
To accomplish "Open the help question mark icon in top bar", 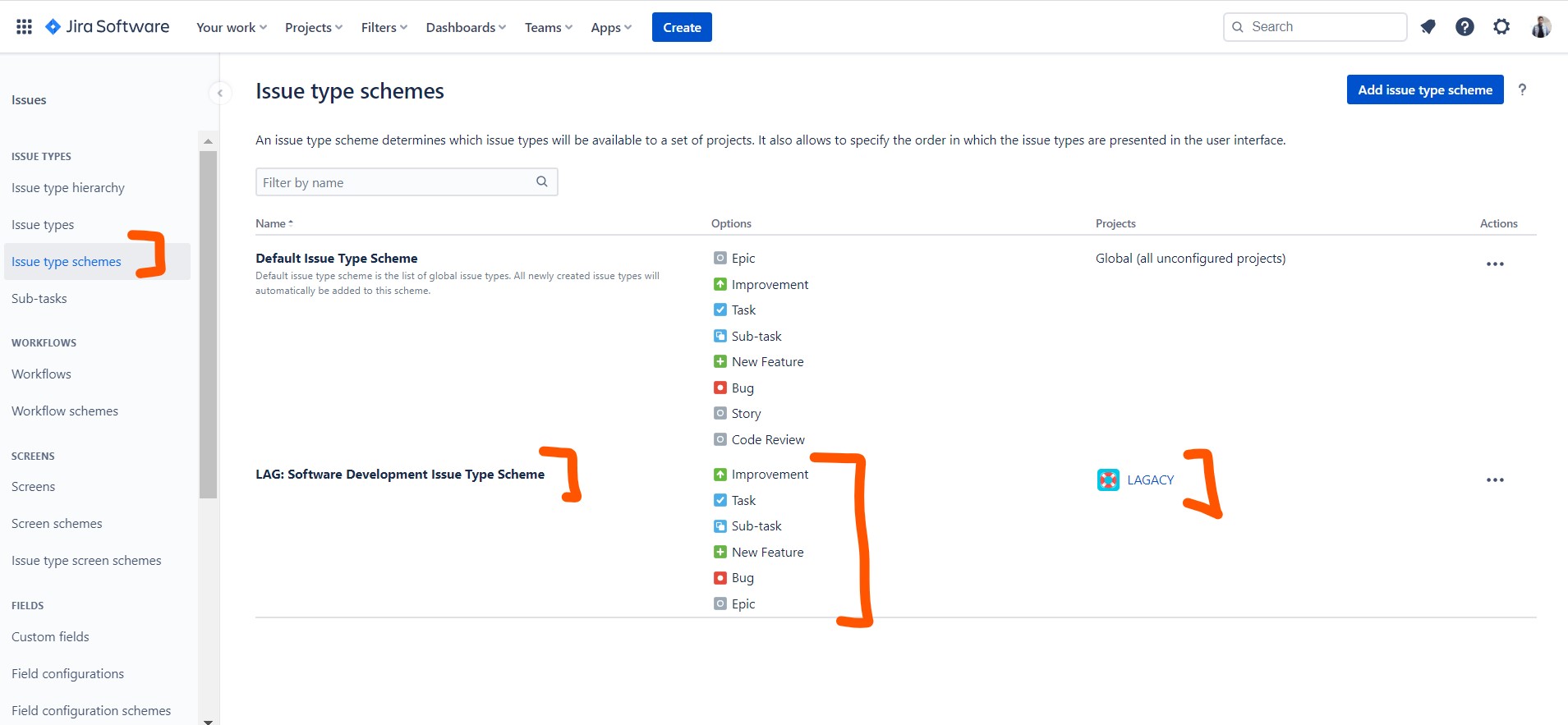I will [1465, 27].
